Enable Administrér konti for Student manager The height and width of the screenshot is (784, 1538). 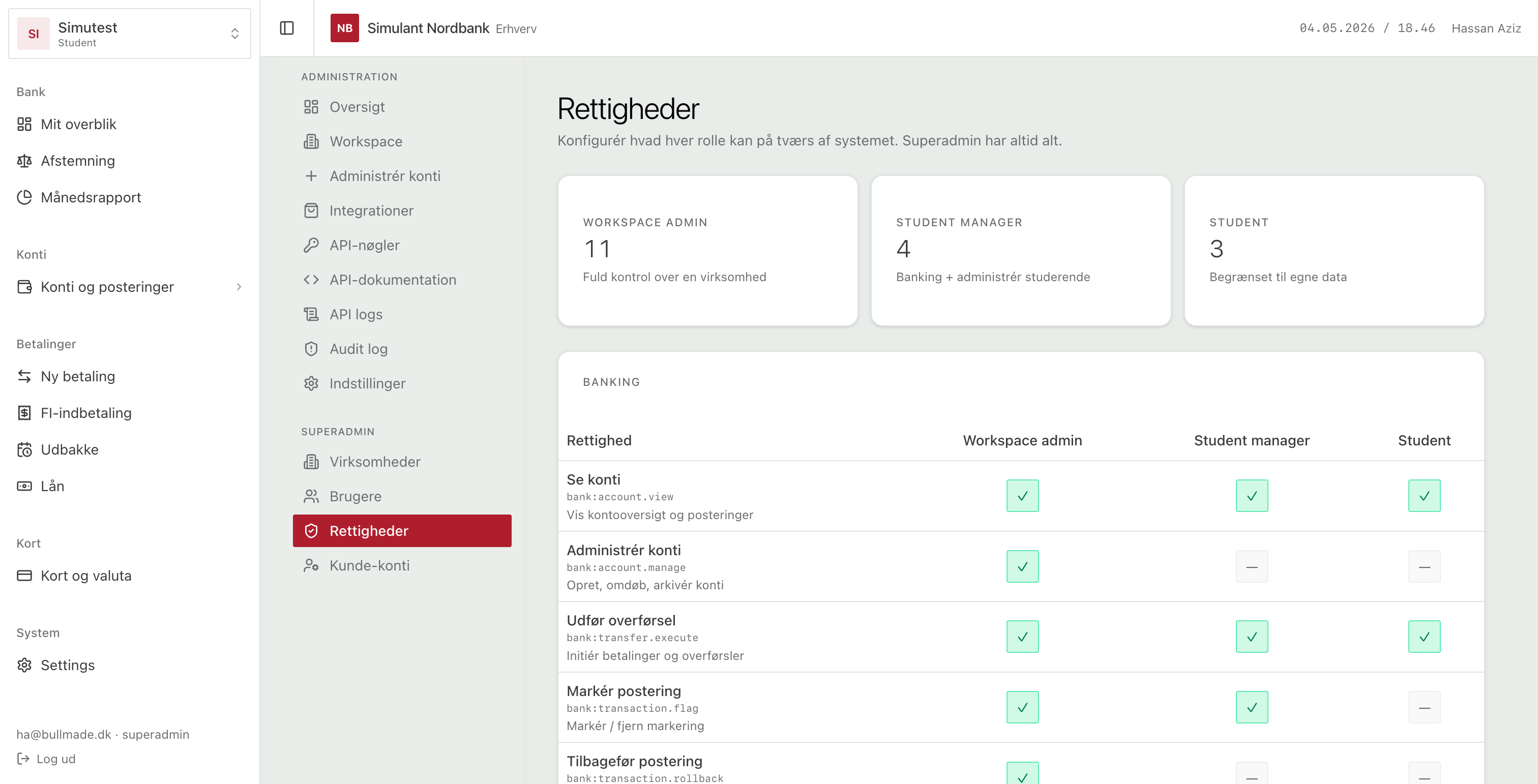click(1252, 566)
